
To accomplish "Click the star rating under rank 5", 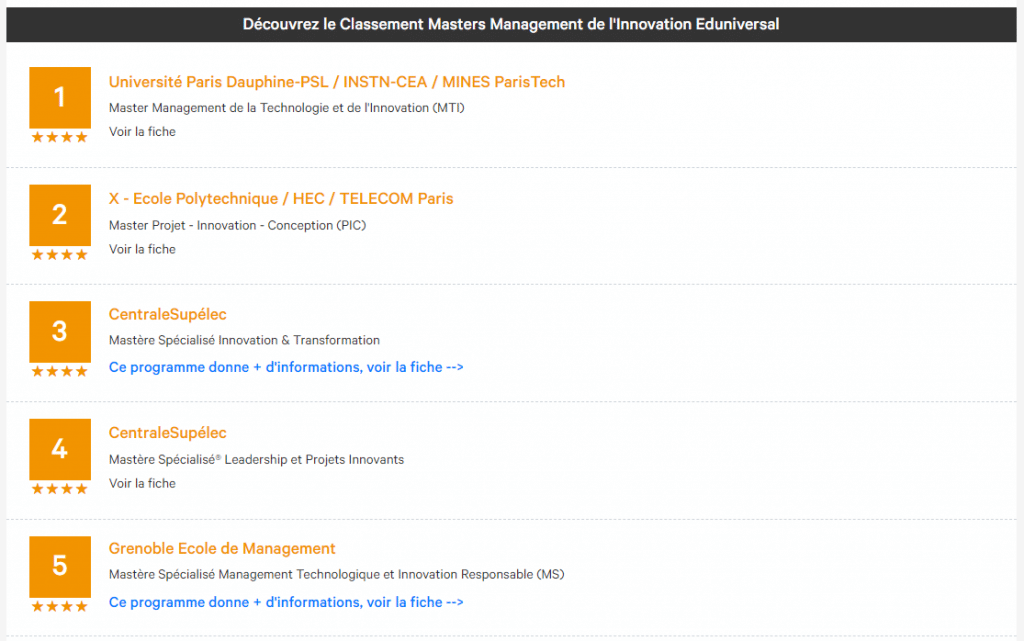I will point(59,605).
